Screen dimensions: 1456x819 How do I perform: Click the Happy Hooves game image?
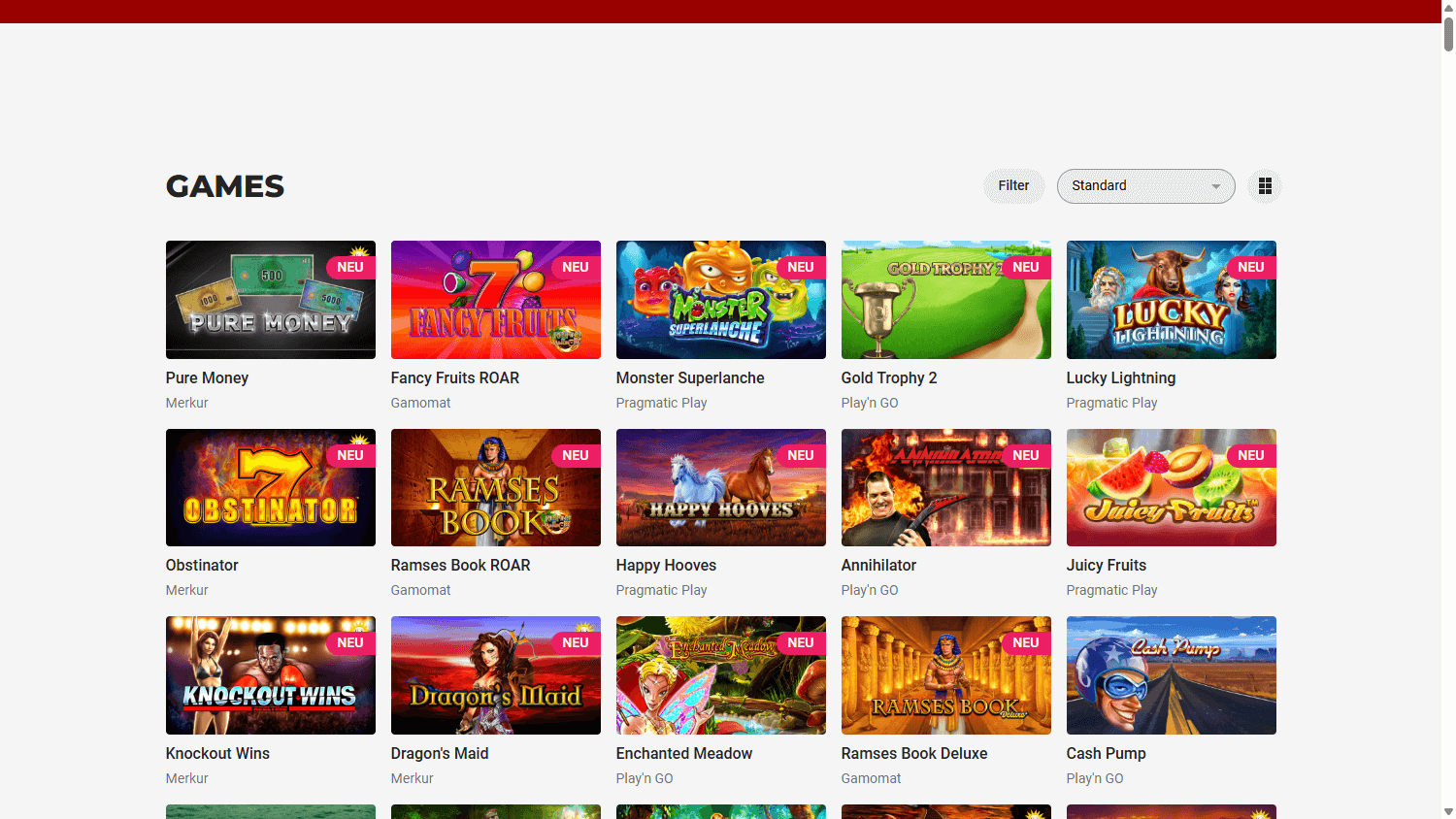click(720, 487)
